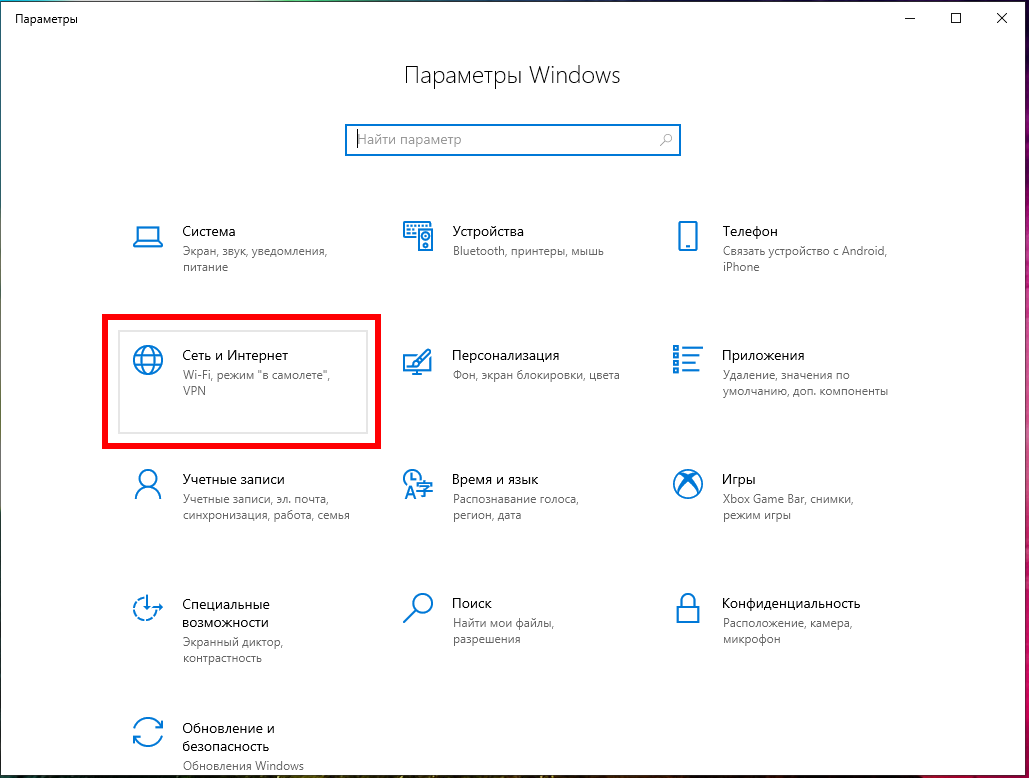Focus the Найти параметр search field

(513, 140)
